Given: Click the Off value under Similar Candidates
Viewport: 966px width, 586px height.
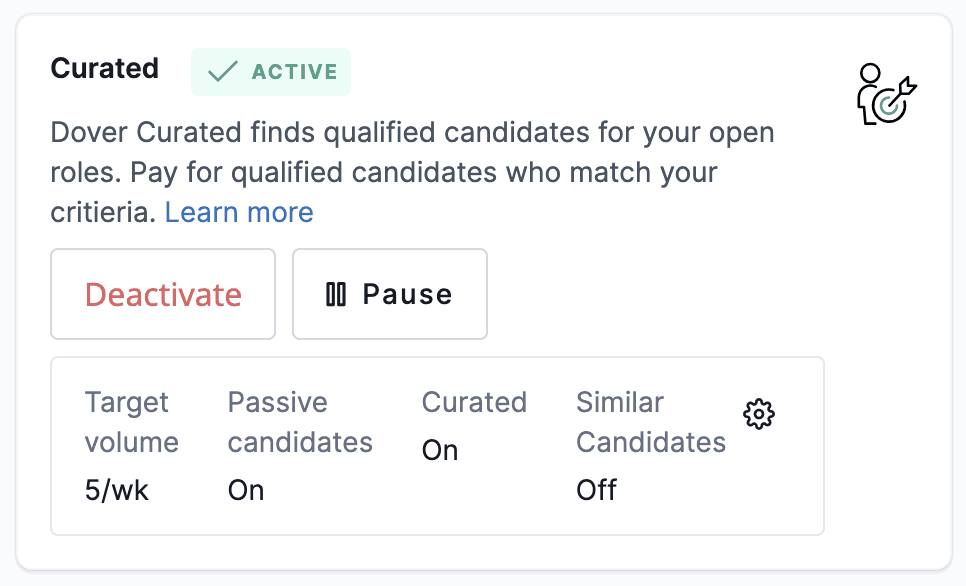Looking at the screenshot, I should click(596, 490).
